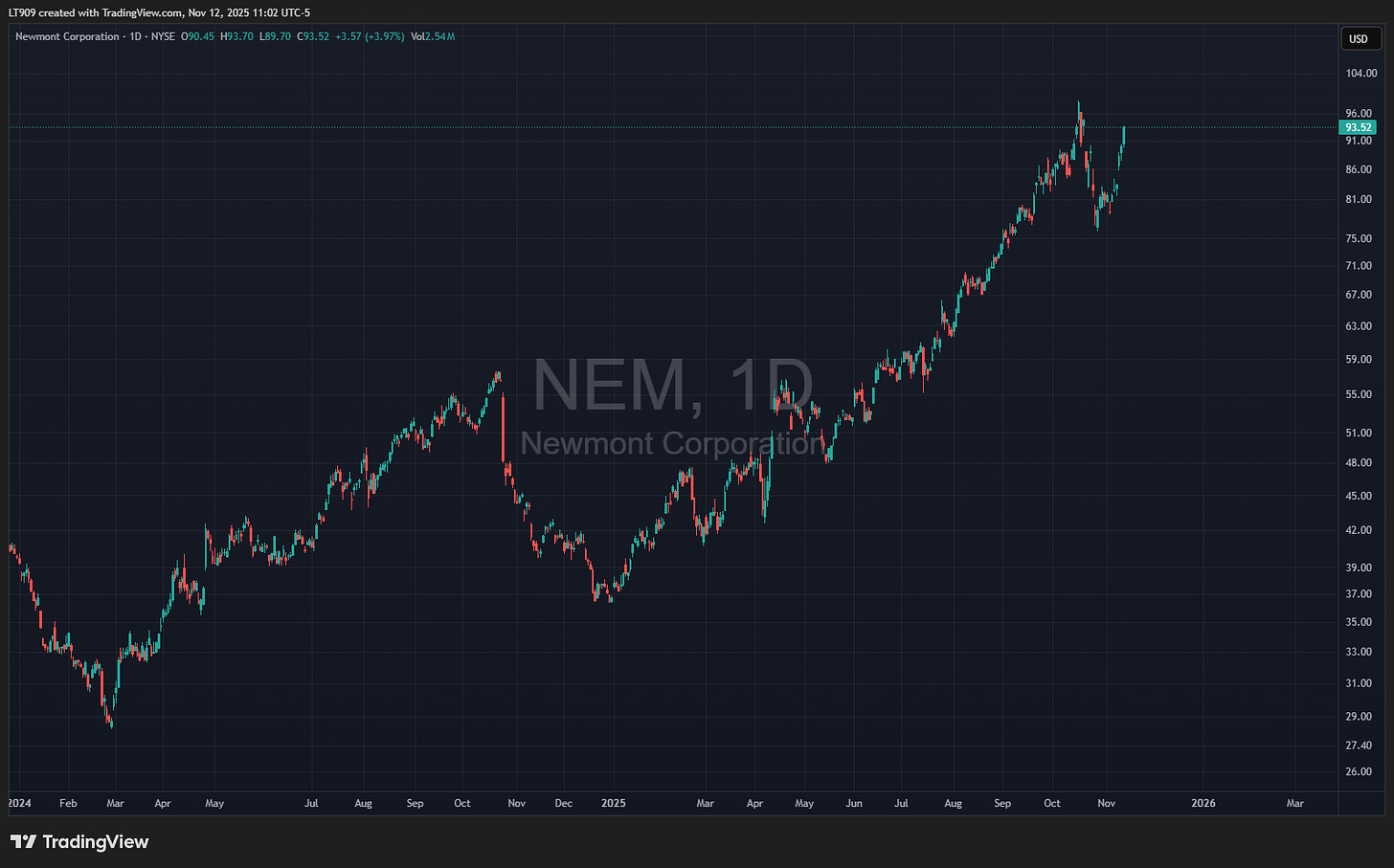The width and height of the screenshot is (1394, 868).
Task: Click the change value +3.57 (+3.97%)
Action: tap(370, 36)
